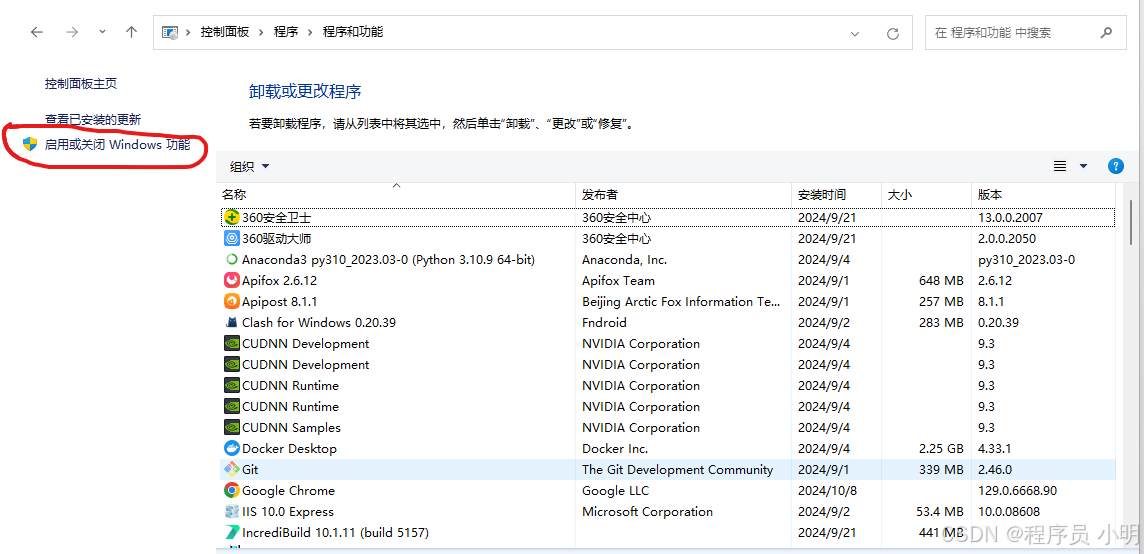Expand the chevron after 程序 in the path

tap(310, 32)
